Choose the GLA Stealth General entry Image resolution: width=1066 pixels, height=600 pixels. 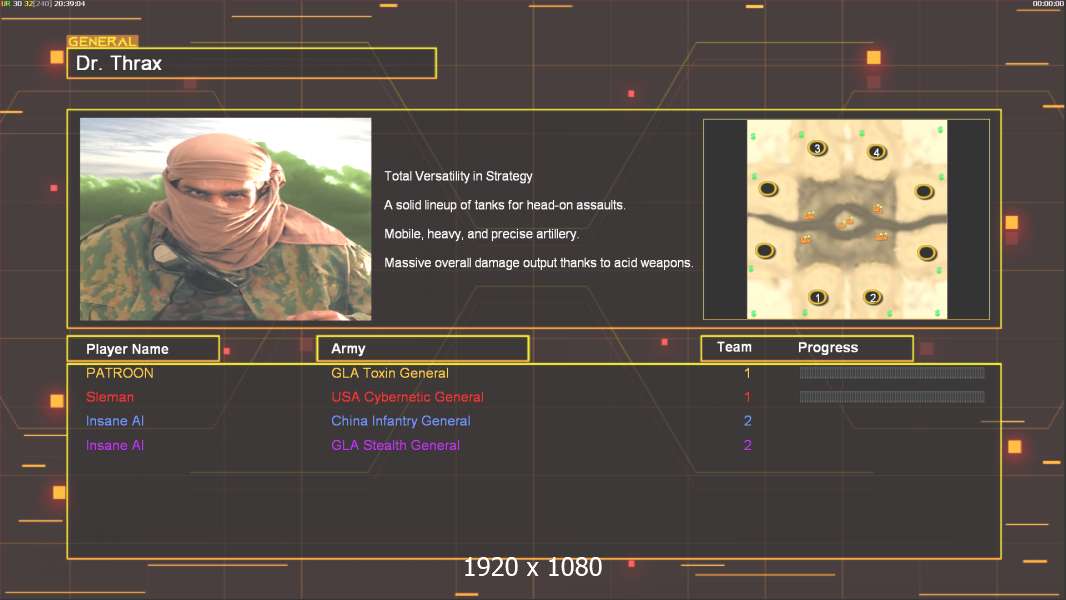click(395, 445)
